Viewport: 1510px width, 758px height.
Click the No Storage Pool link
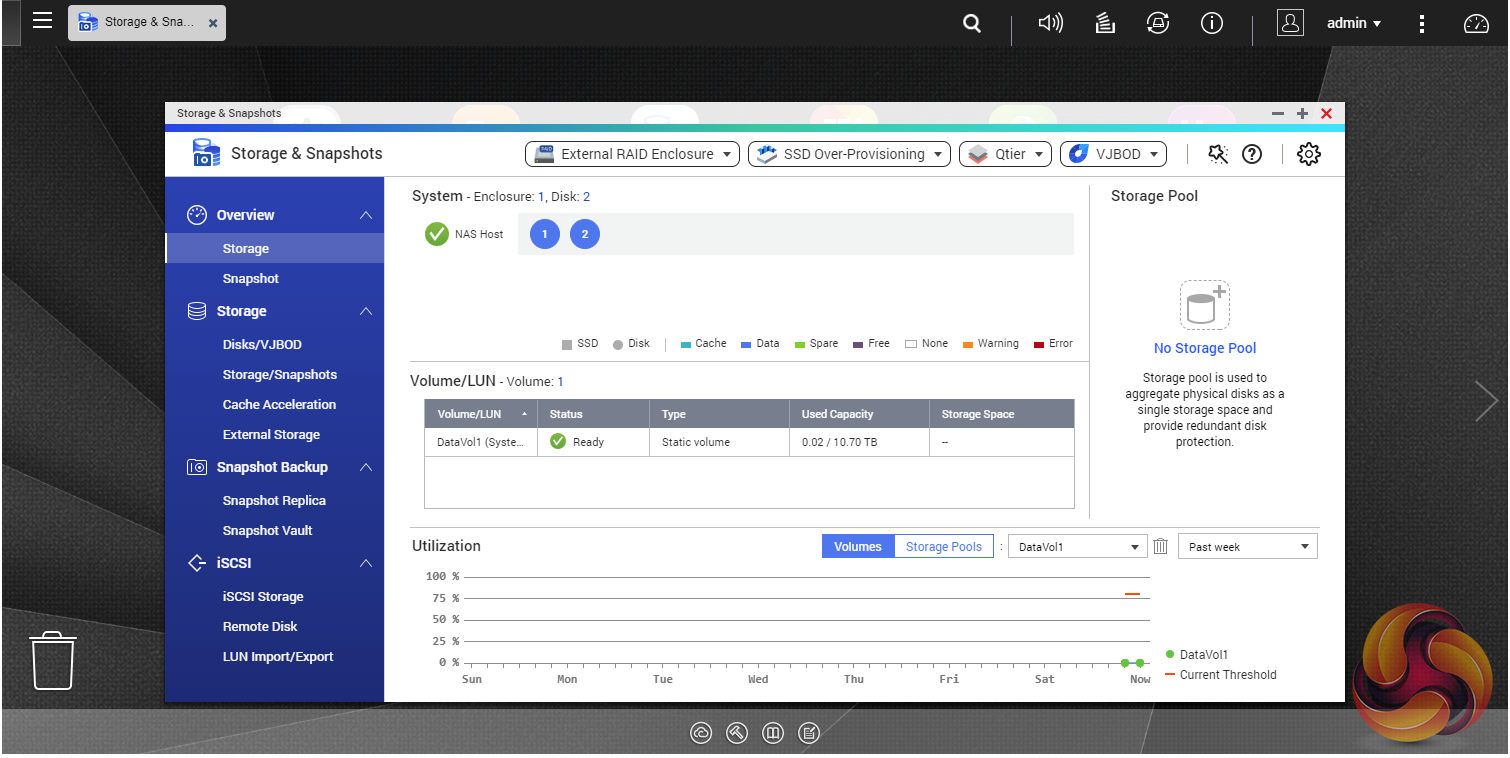pos(1204,348)
